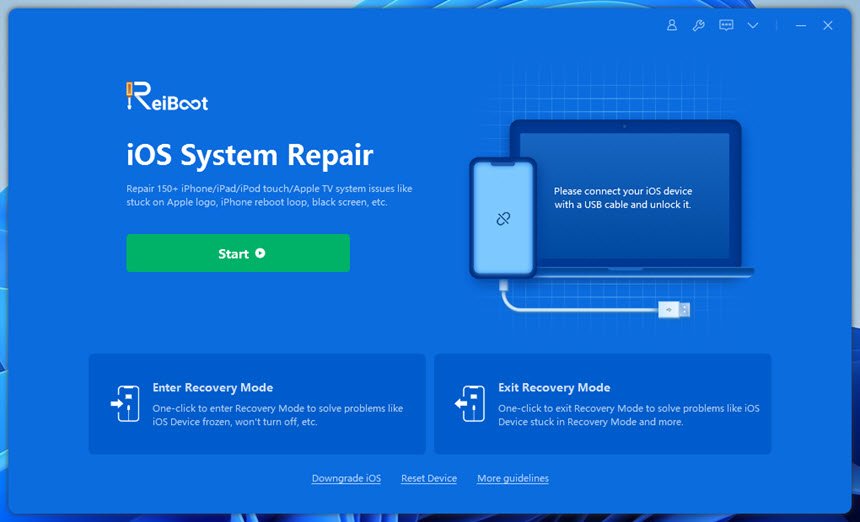Minimize the ReiBoot window
860x522 pixels.
pos(801,26)
